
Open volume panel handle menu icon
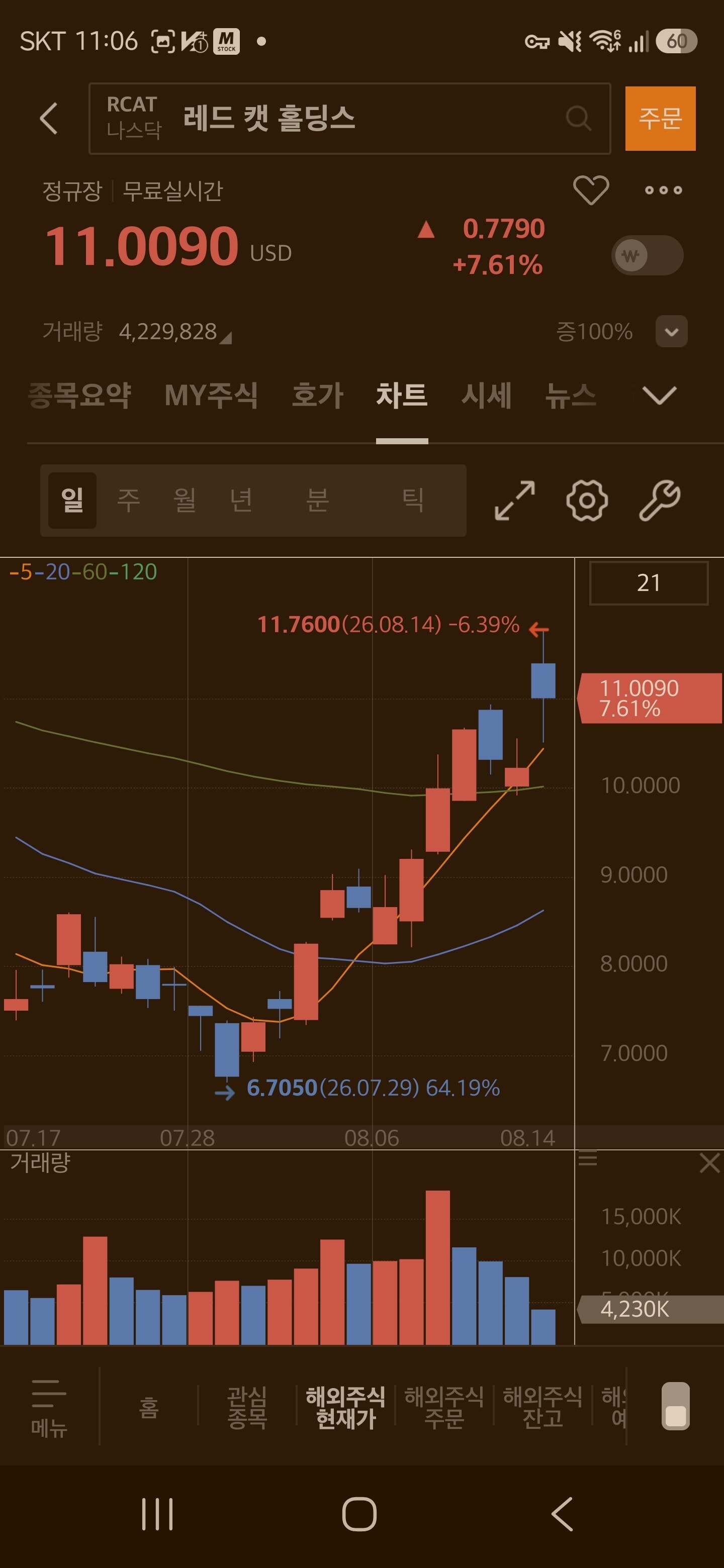coord(588,1159)
